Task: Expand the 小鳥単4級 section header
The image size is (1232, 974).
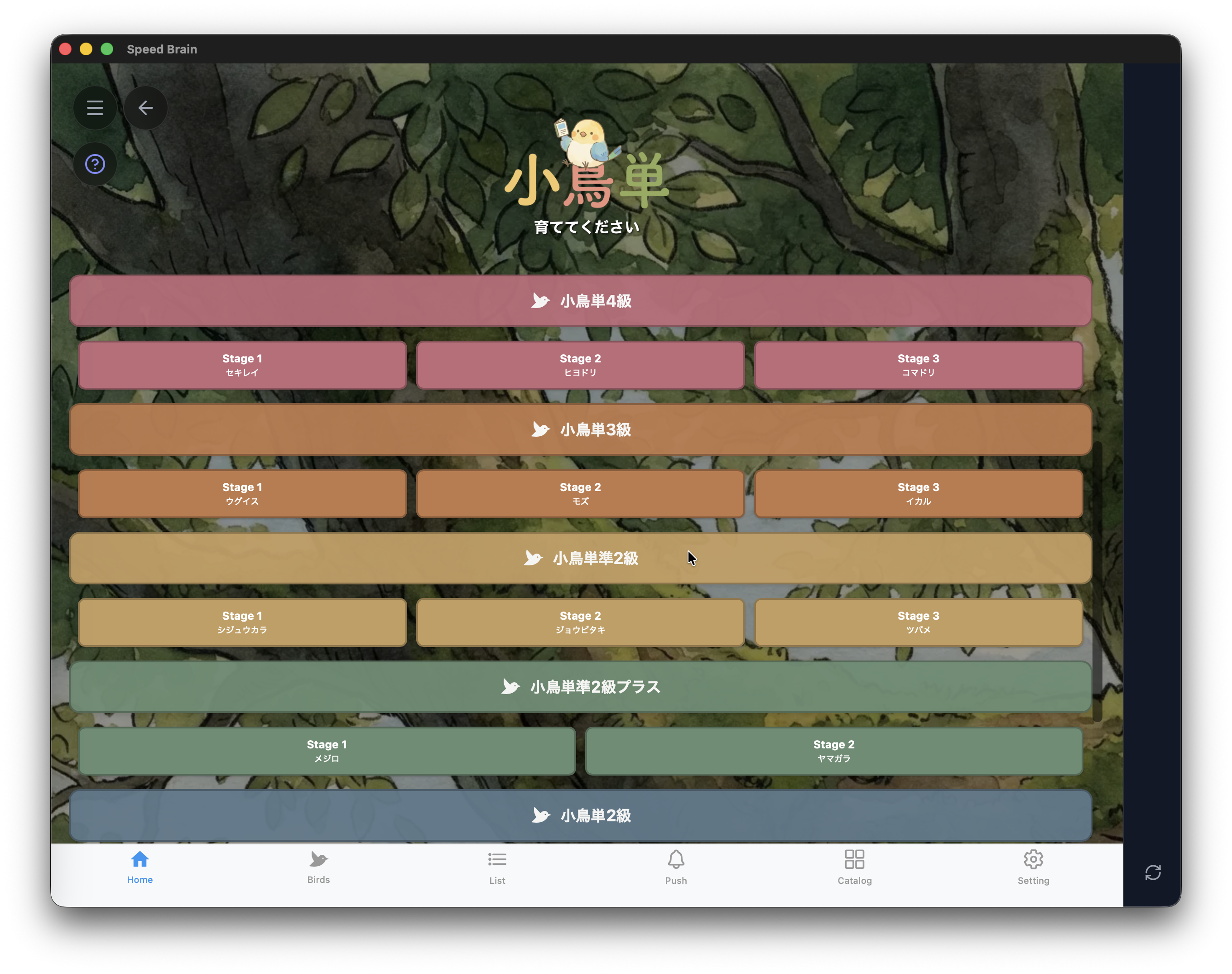Action: coord(580,300)
